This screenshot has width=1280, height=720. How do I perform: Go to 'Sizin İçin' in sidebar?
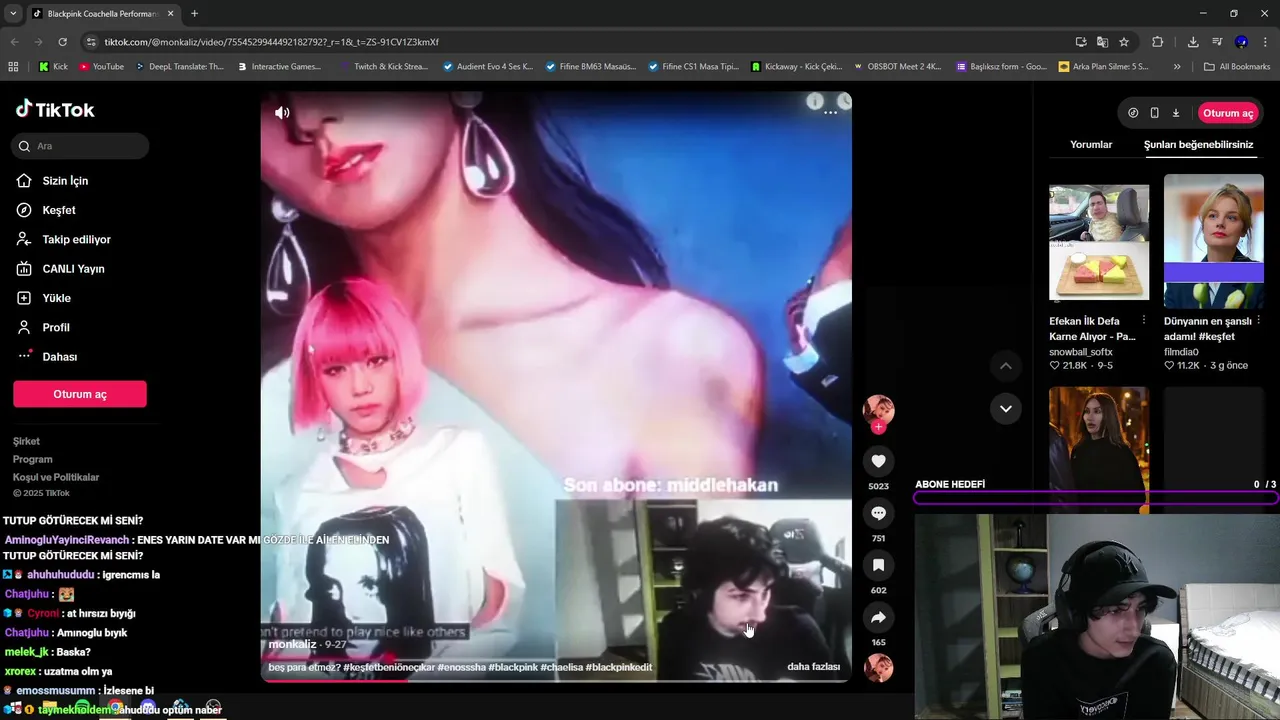pyautogui.click(x=66, y=181)
